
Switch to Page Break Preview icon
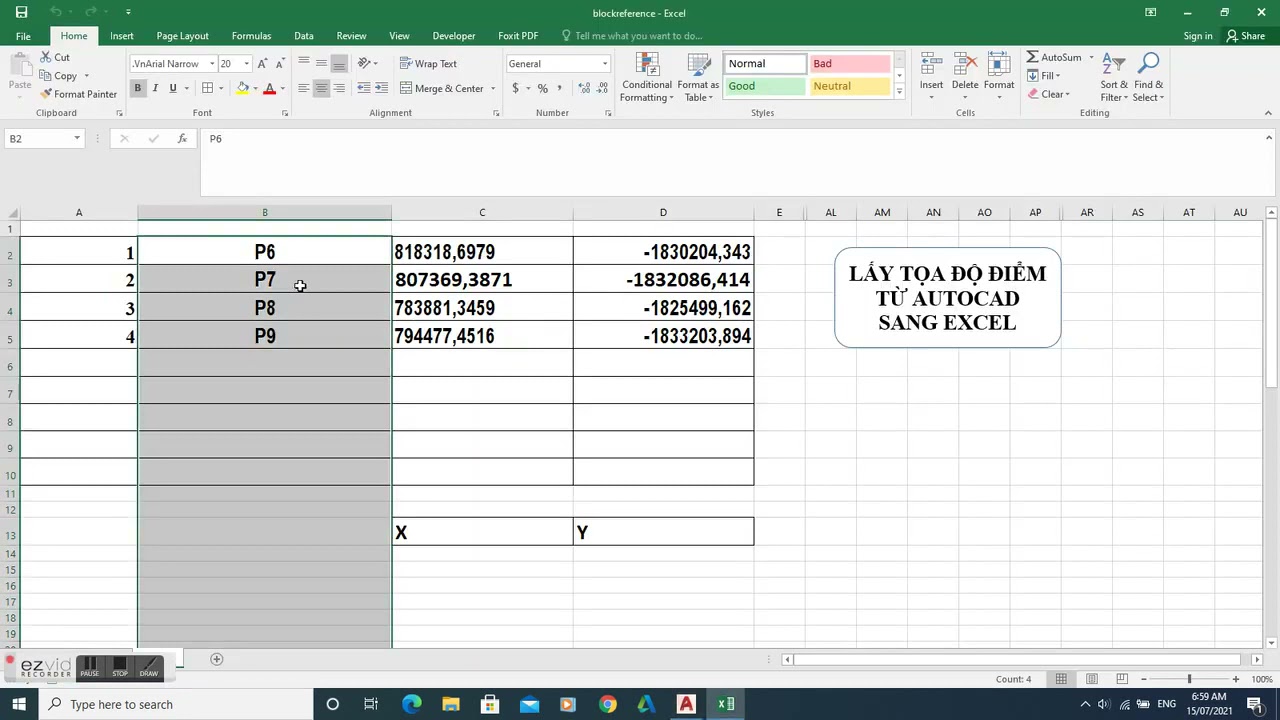click(x=1121, y=679)
